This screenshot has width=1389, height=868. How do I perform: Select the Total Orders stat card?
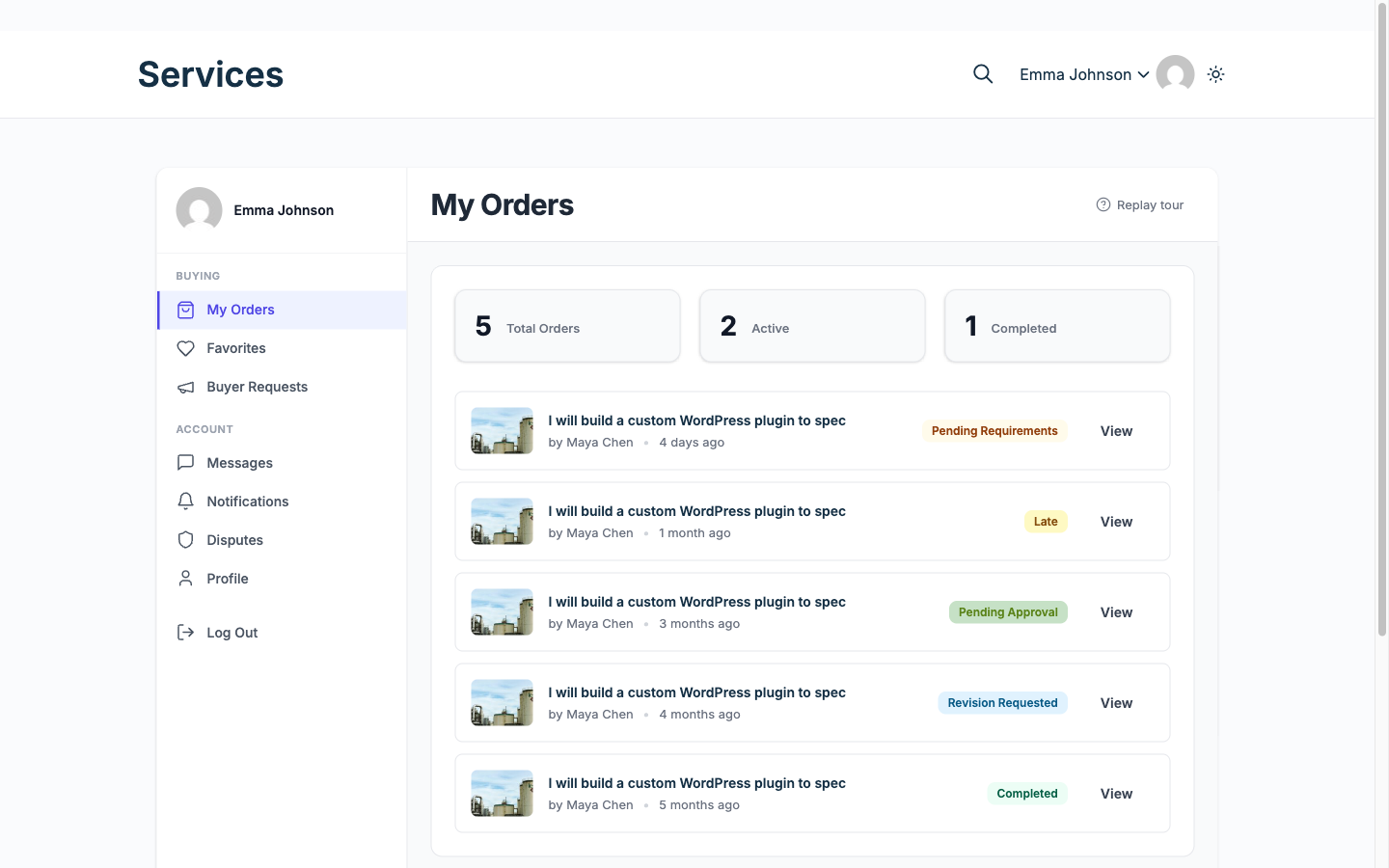coord(567,326)
